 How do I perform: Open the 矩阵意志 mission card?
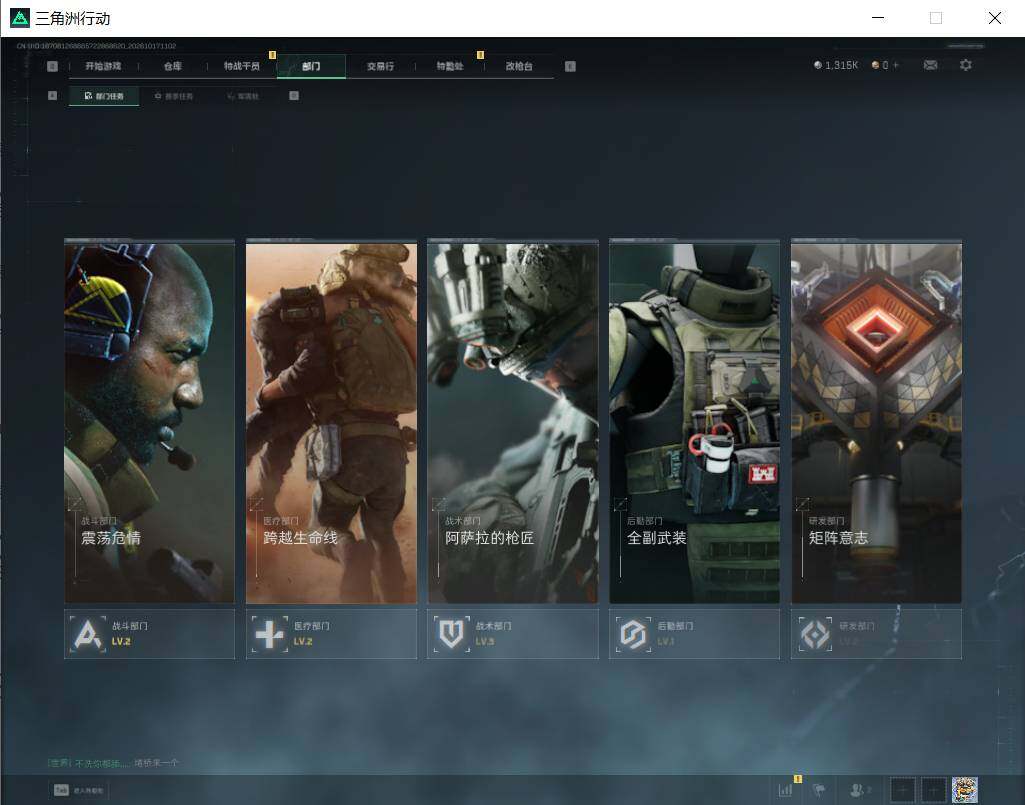877,421
